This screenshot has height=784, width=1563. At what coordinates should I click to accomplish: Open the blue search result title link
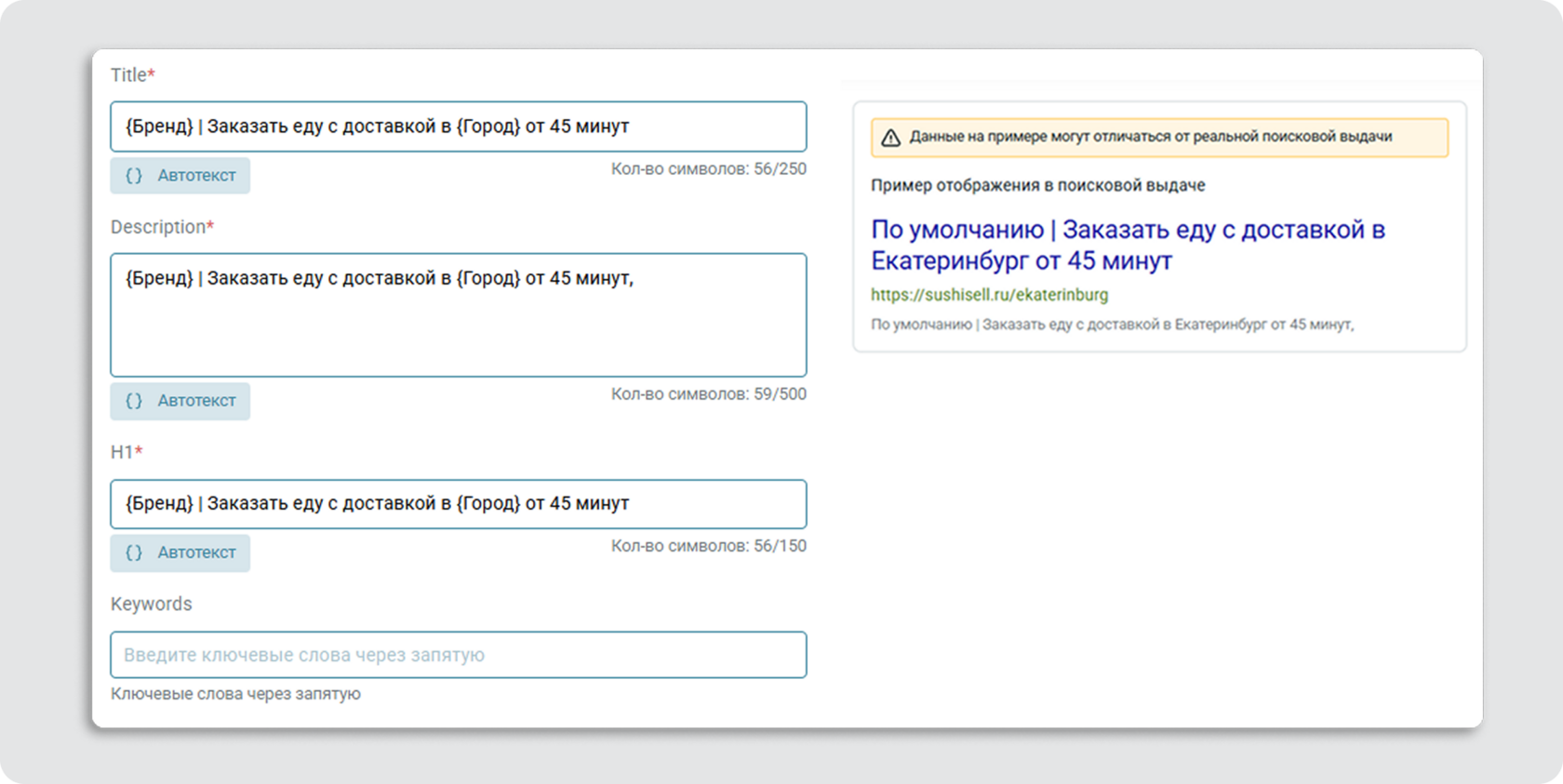coord(1127,245)
